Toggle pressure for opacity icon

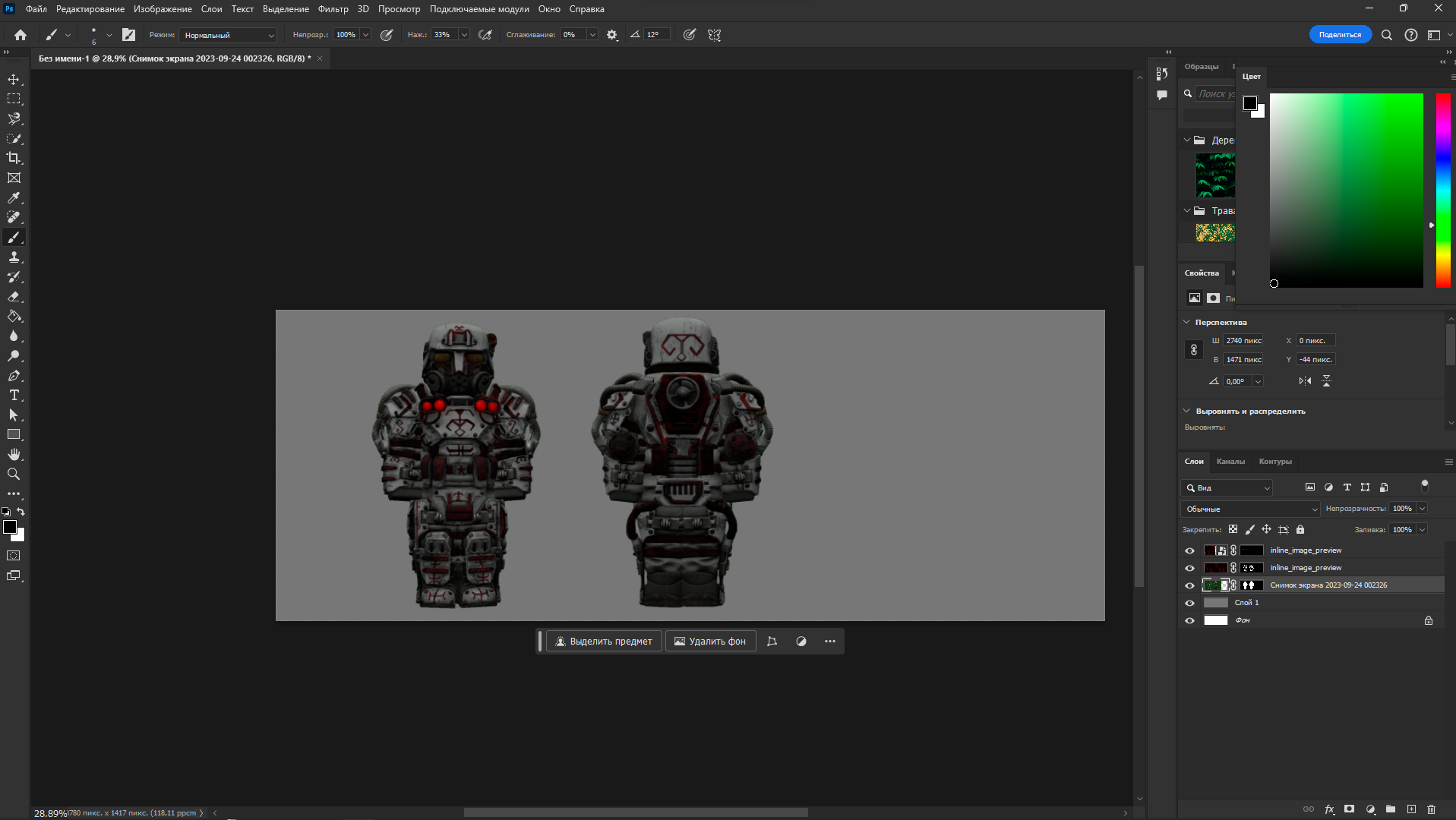pos(387,35)
